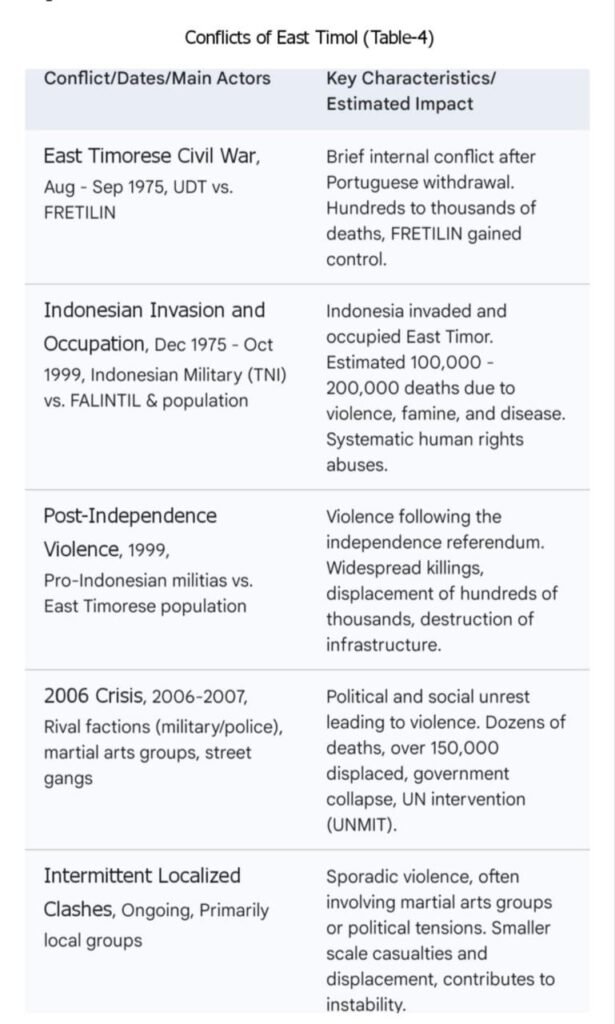Click the "Indonesia invaded and" description line
Viewport: 615px width, 1024px height.
416,311
